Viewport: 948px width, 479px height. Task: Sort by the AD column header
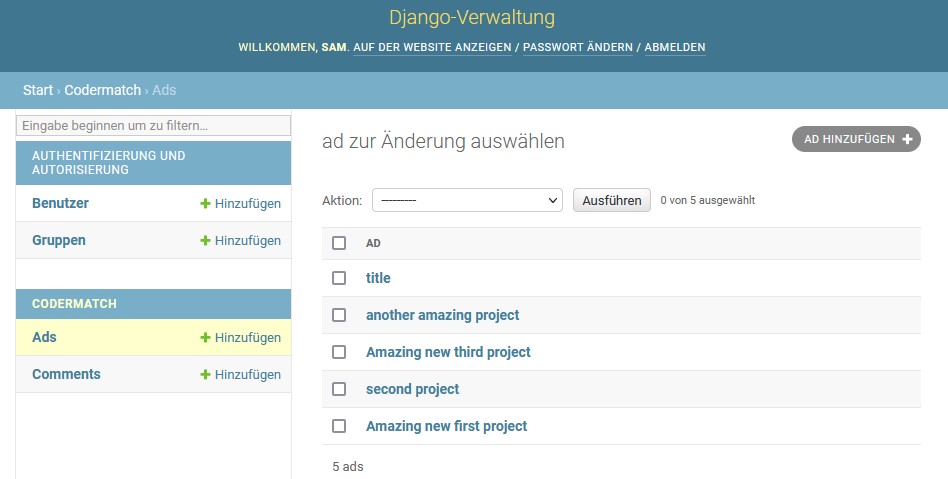tap(373, 243)
